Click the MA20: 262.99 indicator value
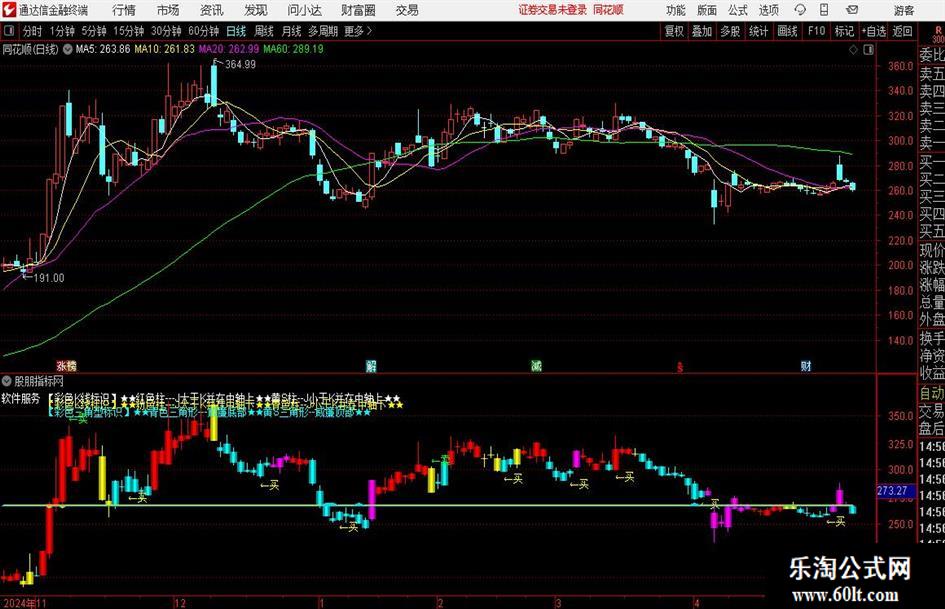The height and width of the screenshot is (609, 945). pos(229,49)
